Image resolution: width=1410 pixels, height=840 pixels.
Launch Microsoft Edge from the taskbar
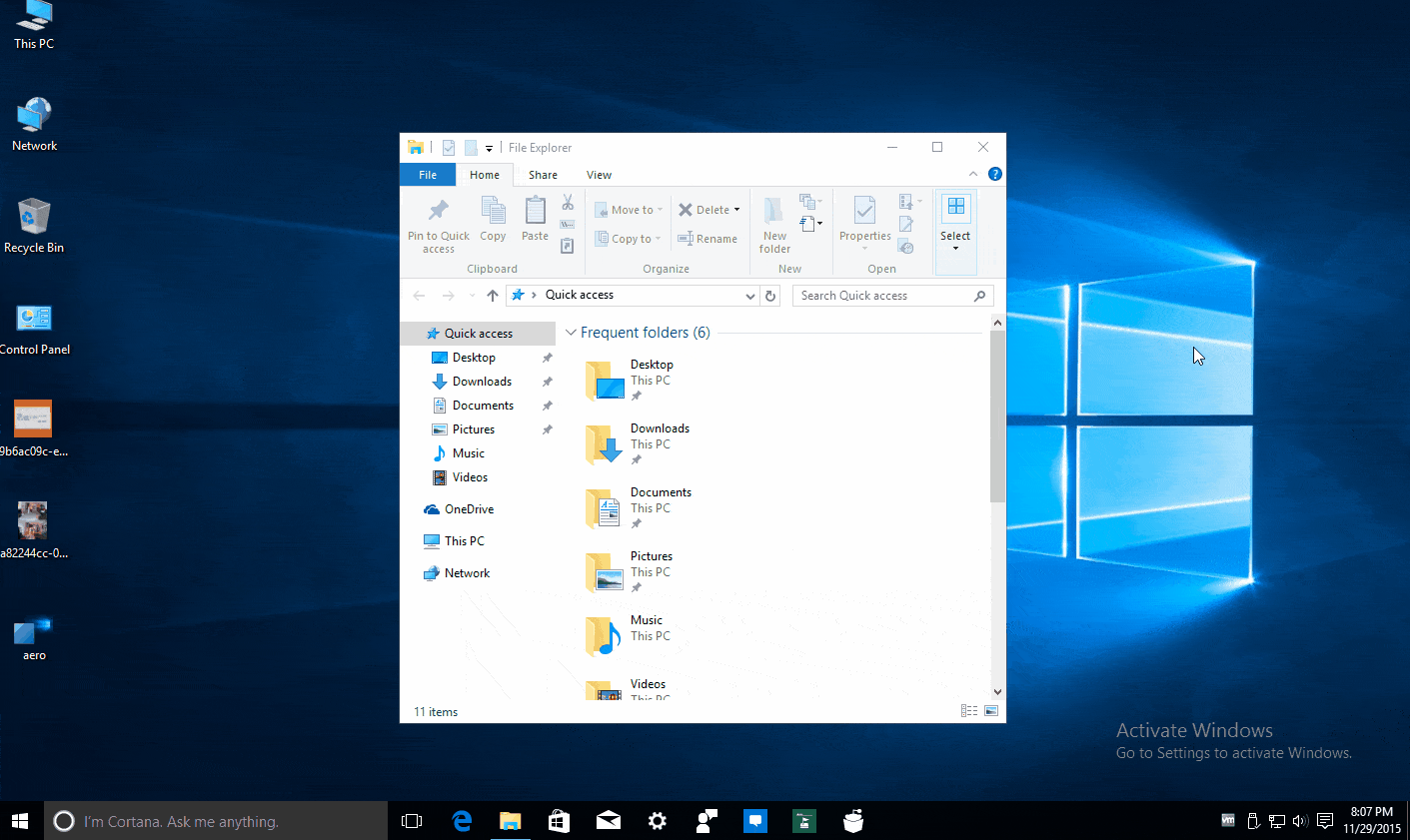point(462,821)
